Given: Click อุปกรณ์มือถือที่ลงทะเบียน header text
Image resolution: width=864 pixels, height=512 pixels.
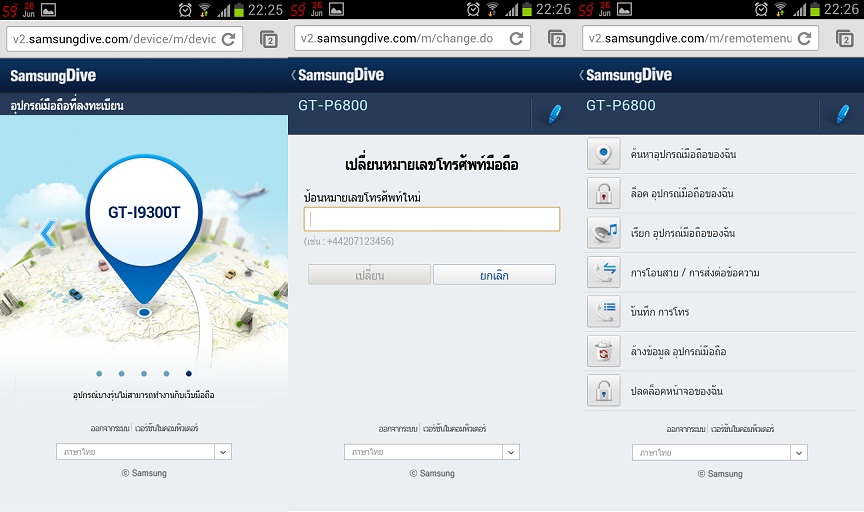Looking at the screenshot, I should click(x=67, y=105).
